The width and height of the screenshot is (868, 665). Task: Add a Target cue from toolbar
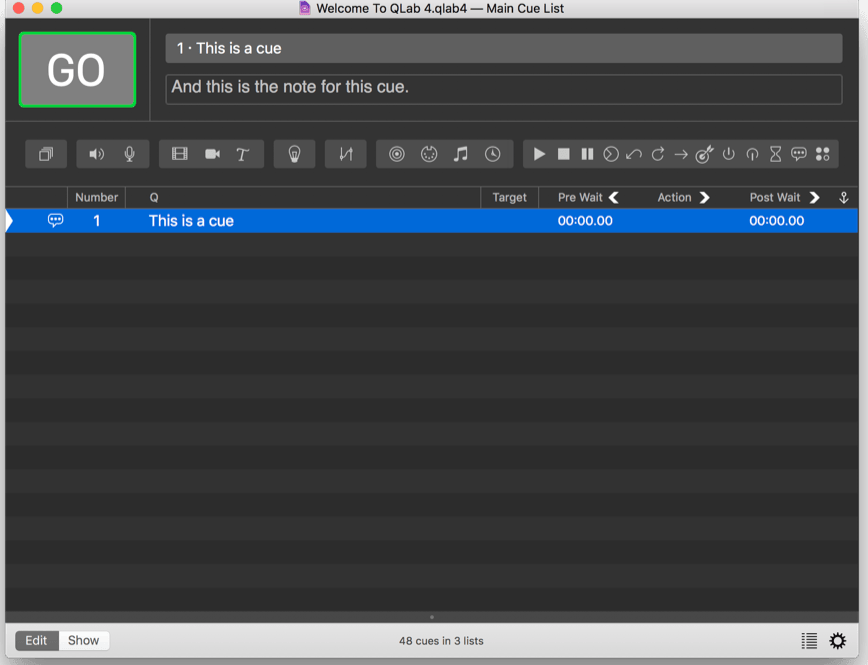pos(704,154)
